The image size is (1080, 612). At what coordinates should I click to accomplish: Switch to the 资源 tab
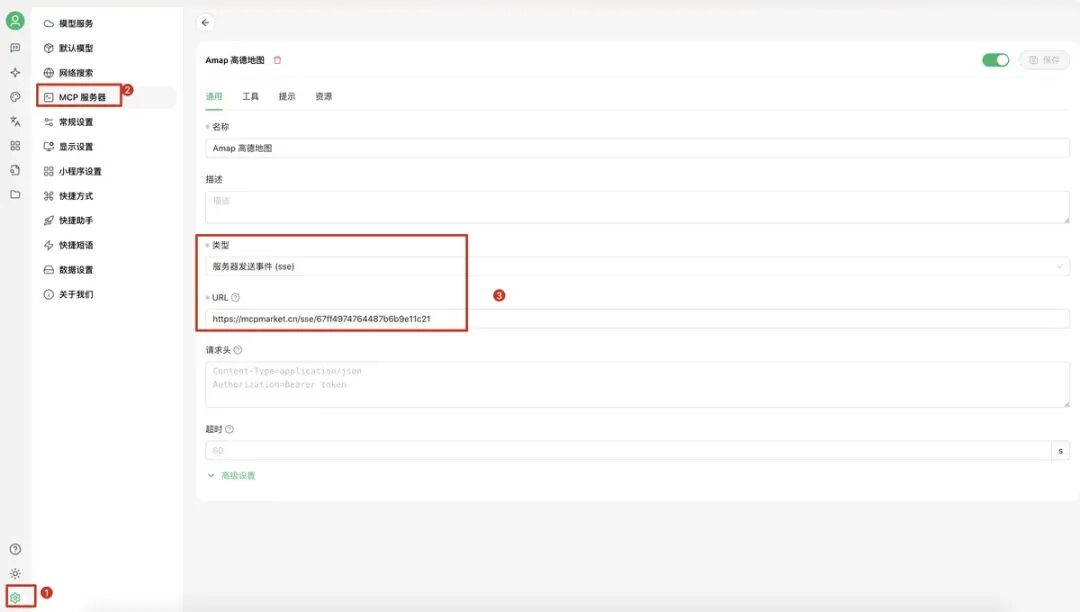(x=324, y=96)
